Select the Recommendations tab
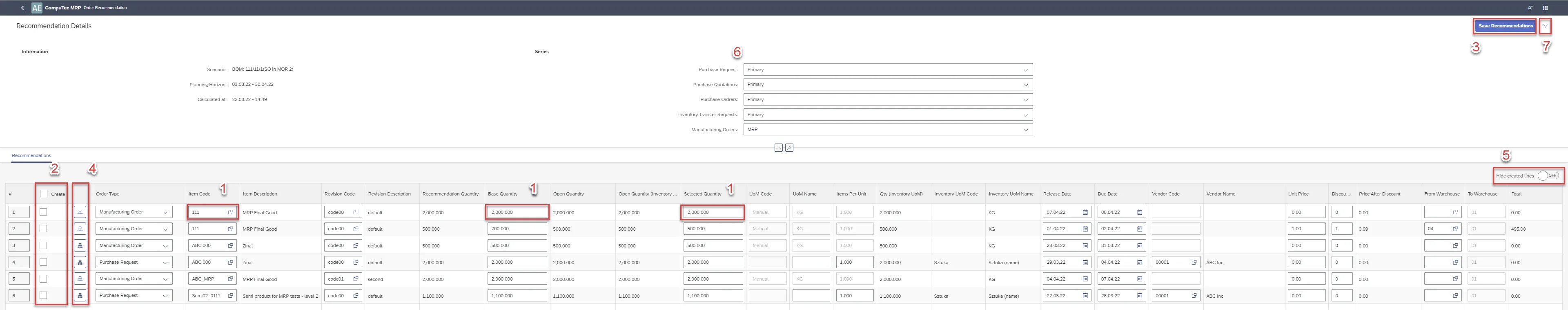 coord(32,155)
